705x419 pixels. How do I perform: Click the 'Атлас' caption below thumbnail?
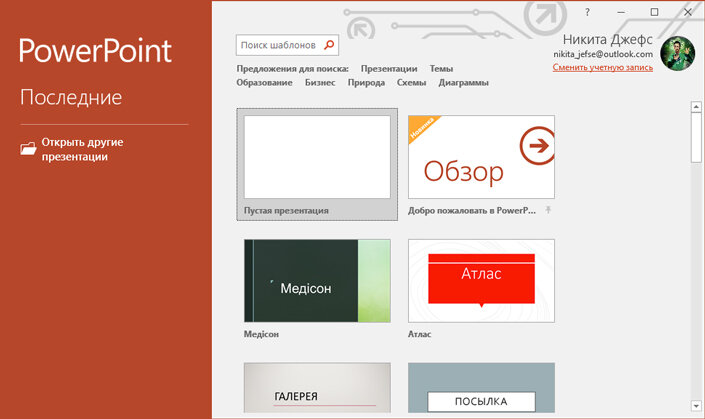[x=419, y=334]
